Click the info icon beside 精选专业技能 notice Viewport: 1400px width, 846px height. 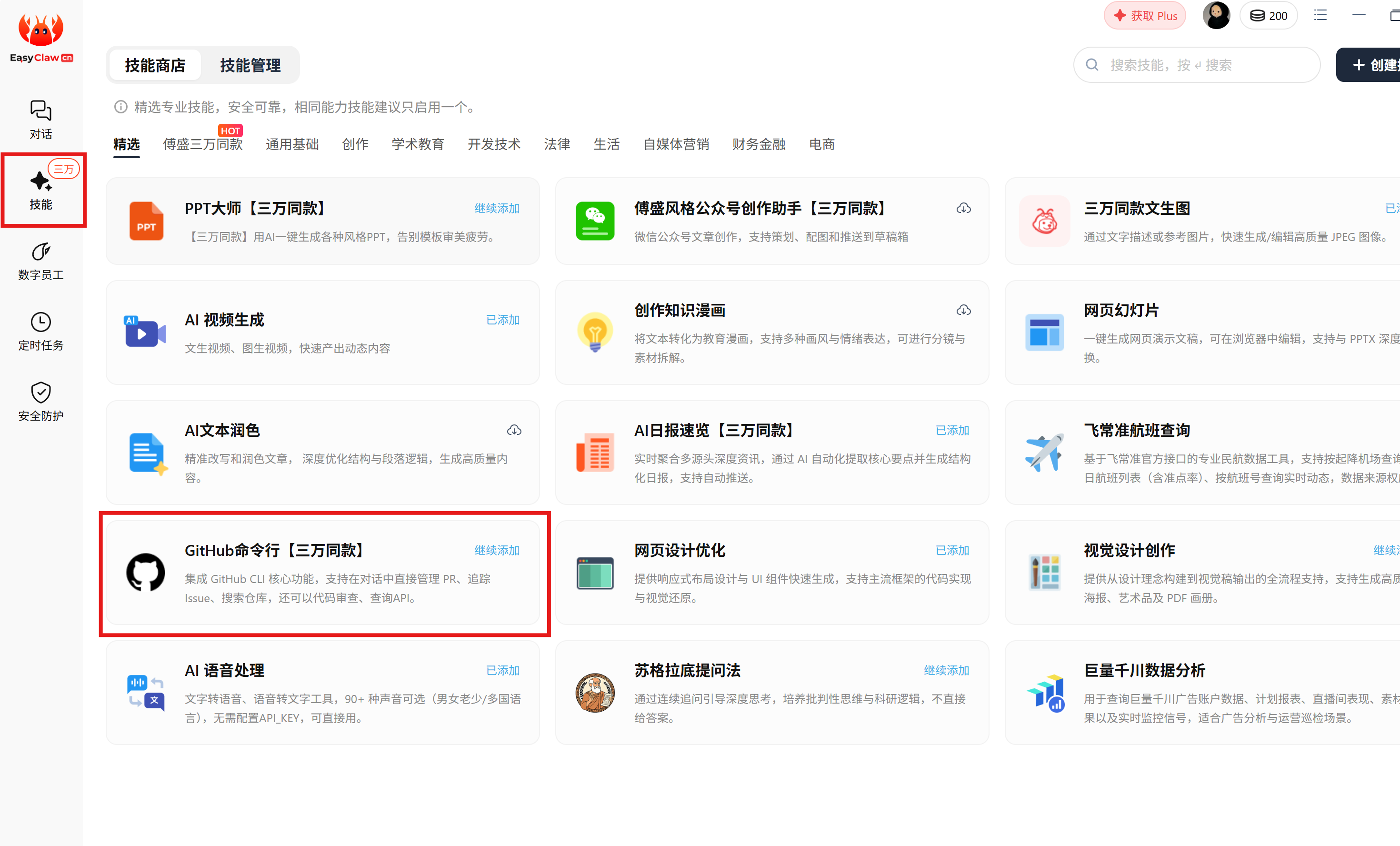click(x=120, y=107)
